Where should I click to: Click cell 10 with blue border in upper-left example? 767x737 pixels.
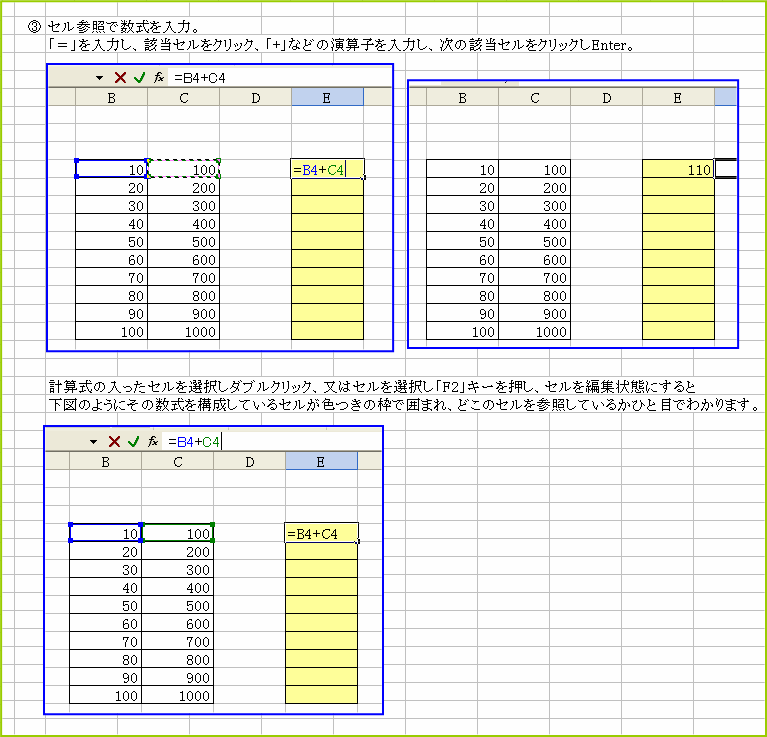click(112, 169)
